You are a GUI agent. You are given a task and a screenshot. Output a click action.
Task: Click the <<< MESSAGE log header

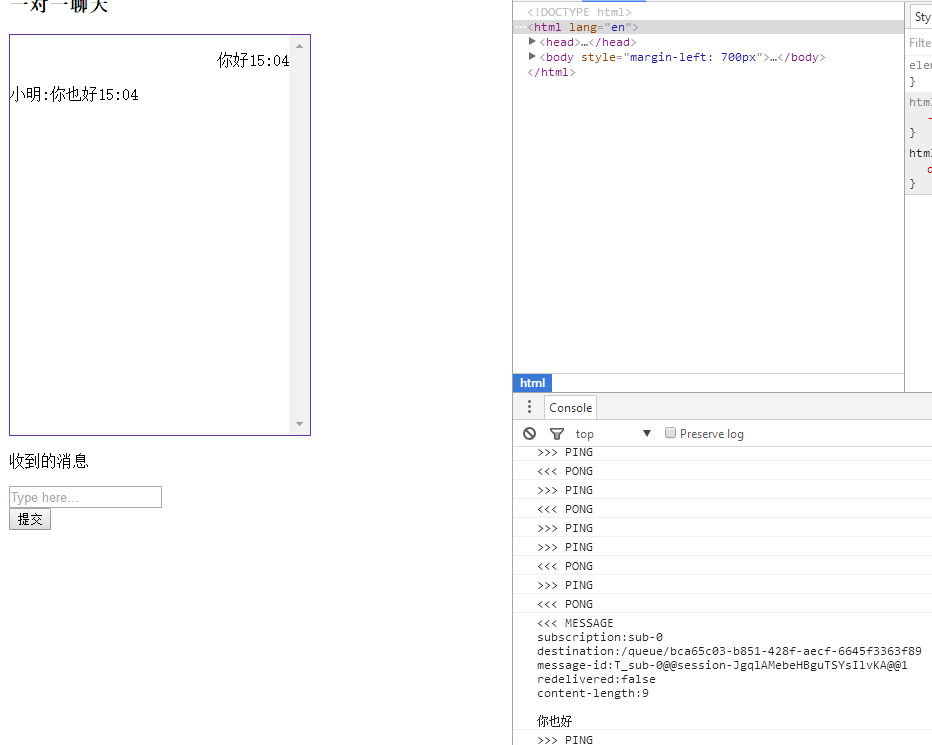(x=575, y=623)
